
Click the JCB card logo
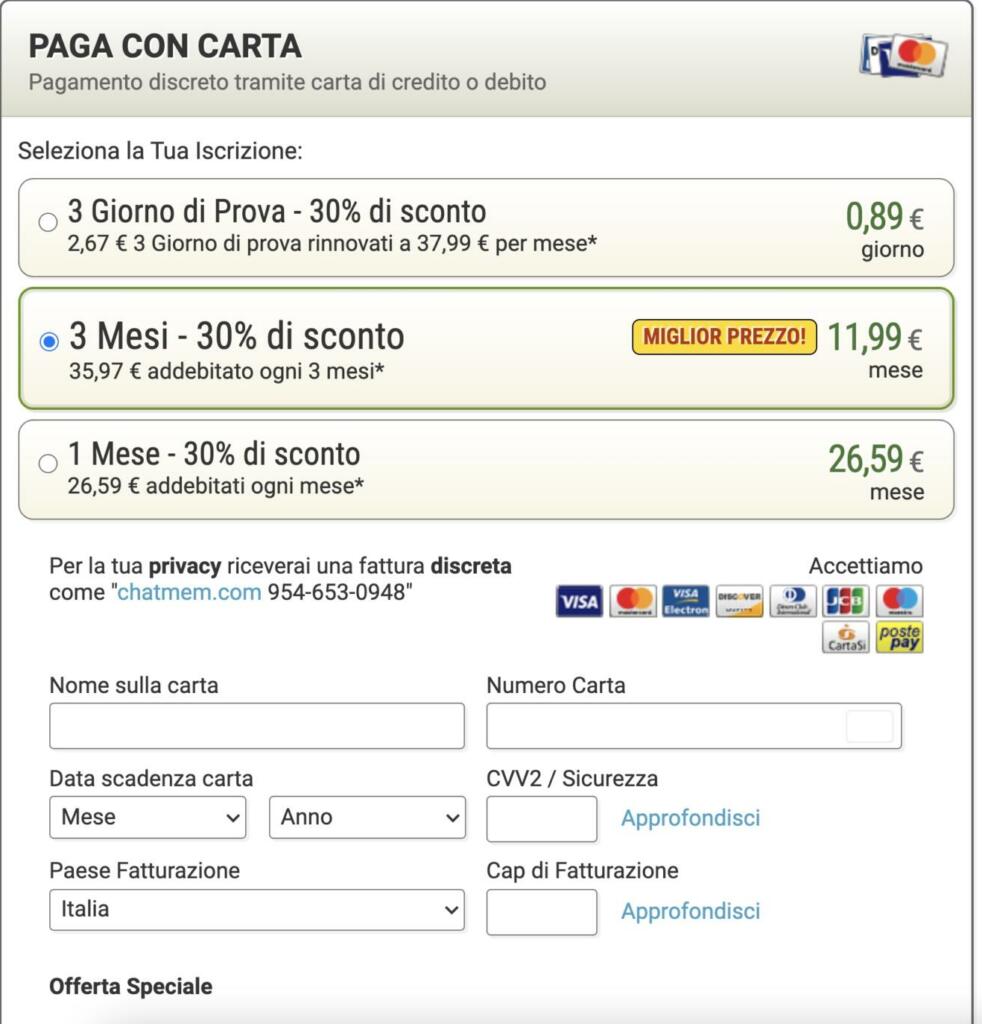click(846, 601)
